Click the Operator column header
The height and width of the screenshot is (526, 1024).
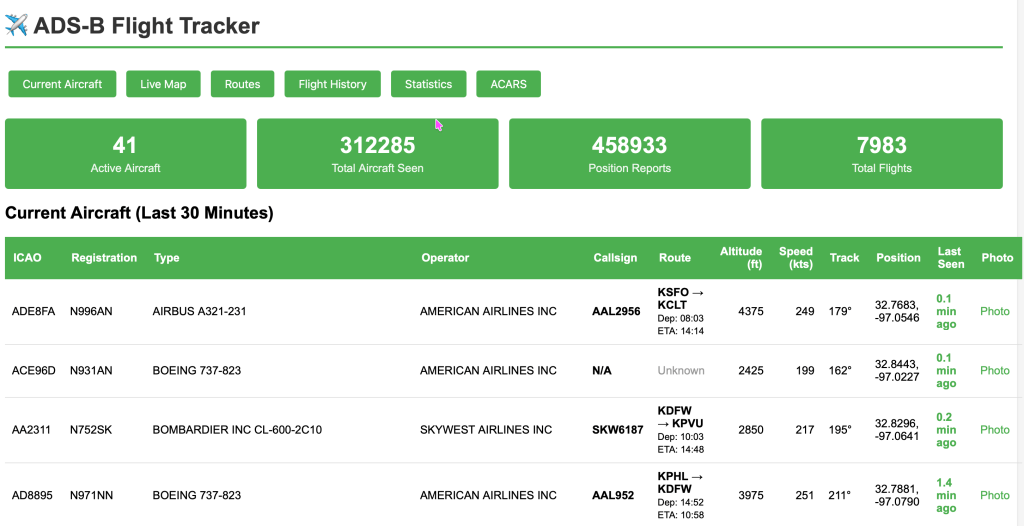click(x=445, y=257)
